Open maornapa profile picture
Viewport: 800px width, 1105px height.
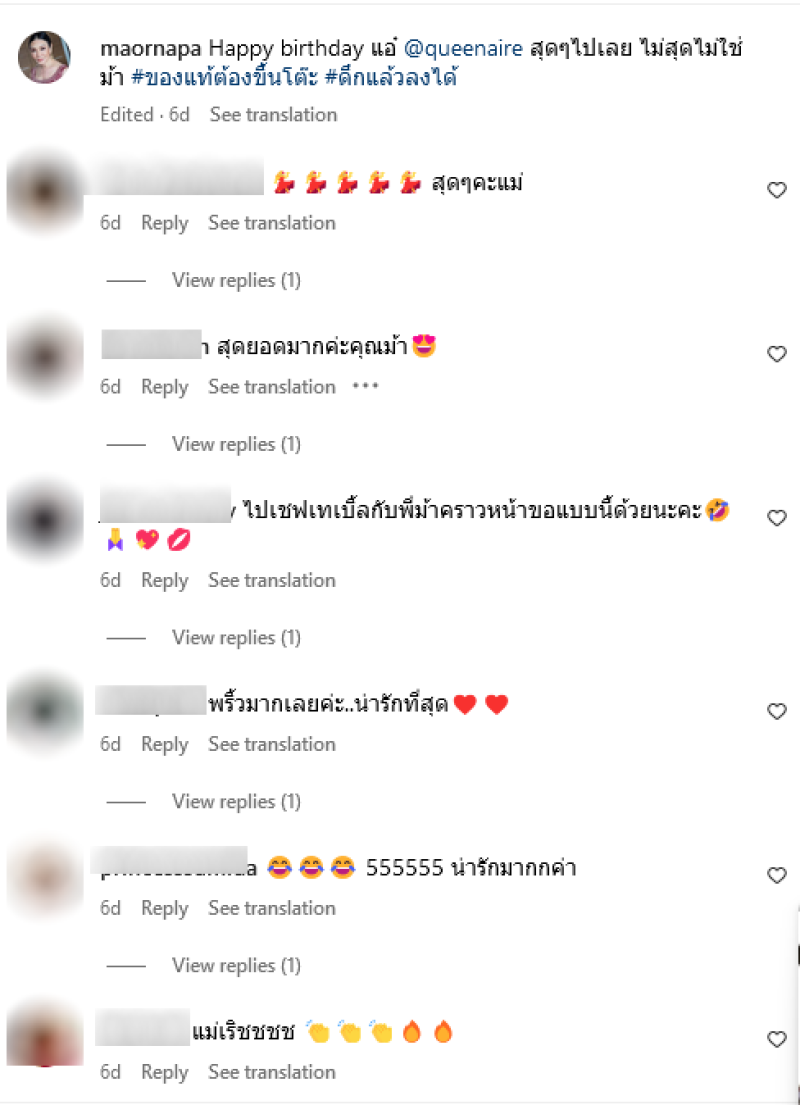pos(44,57)
